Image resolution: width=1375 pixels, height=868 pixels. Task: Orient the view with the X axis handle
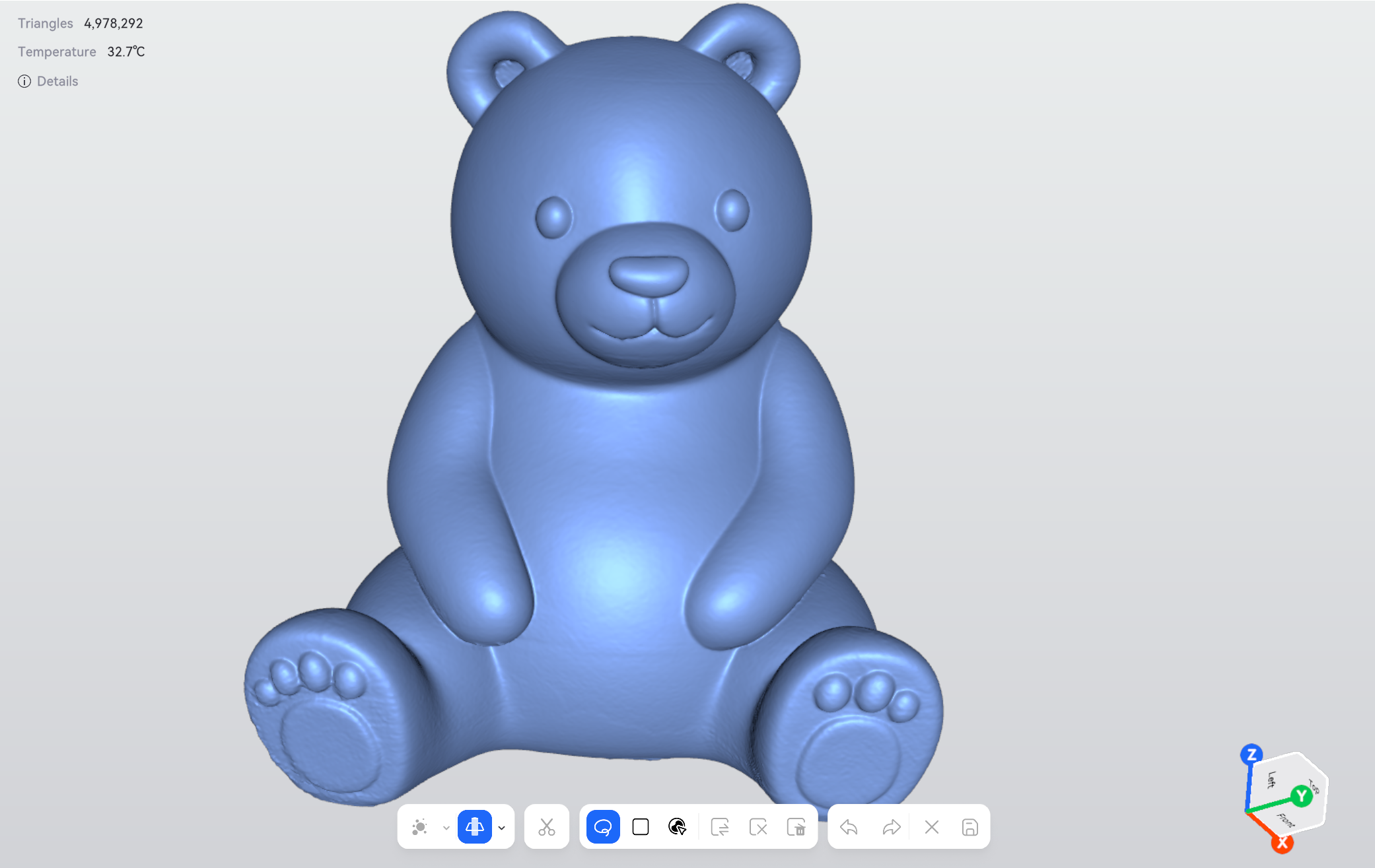pyautogui.click(x=1283, y=842)
